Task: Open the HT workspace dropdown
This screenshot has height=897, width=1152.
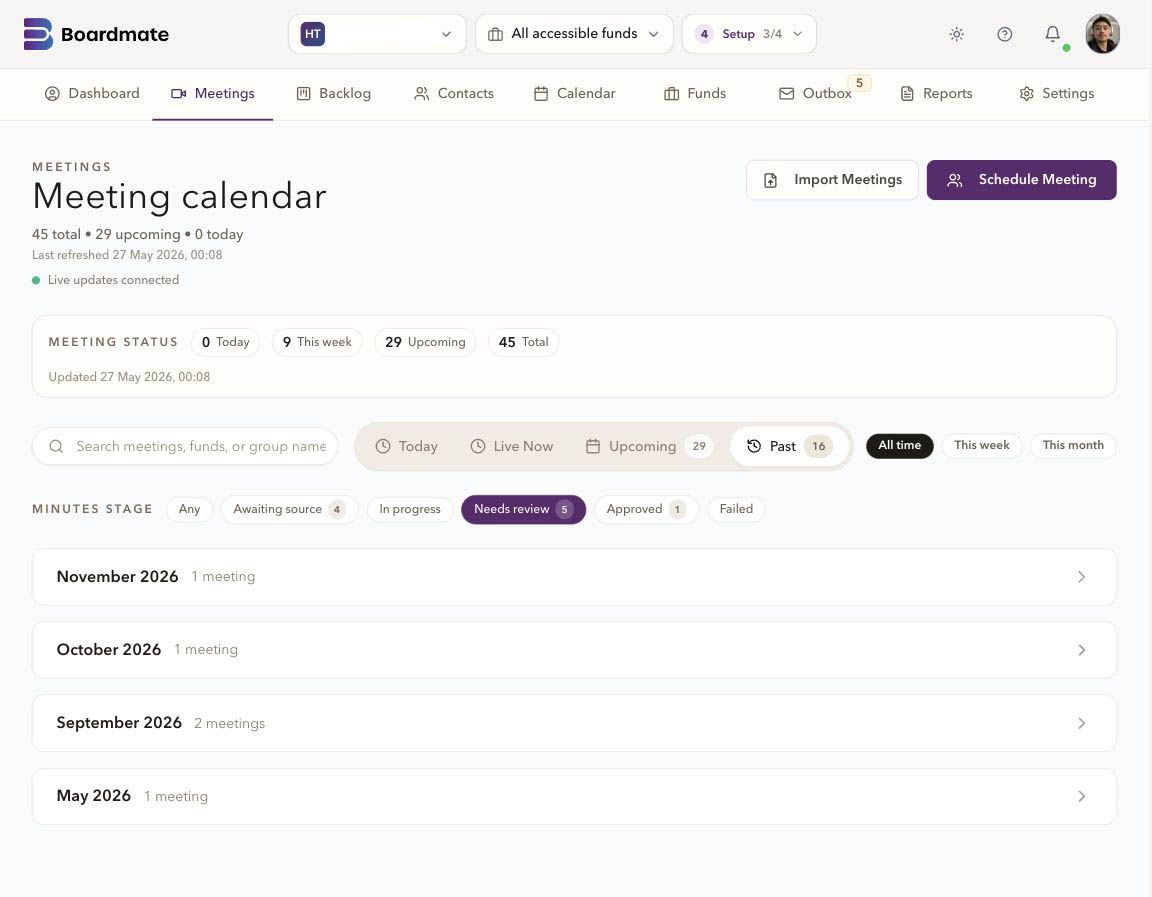Action: [x=377, y=34]
